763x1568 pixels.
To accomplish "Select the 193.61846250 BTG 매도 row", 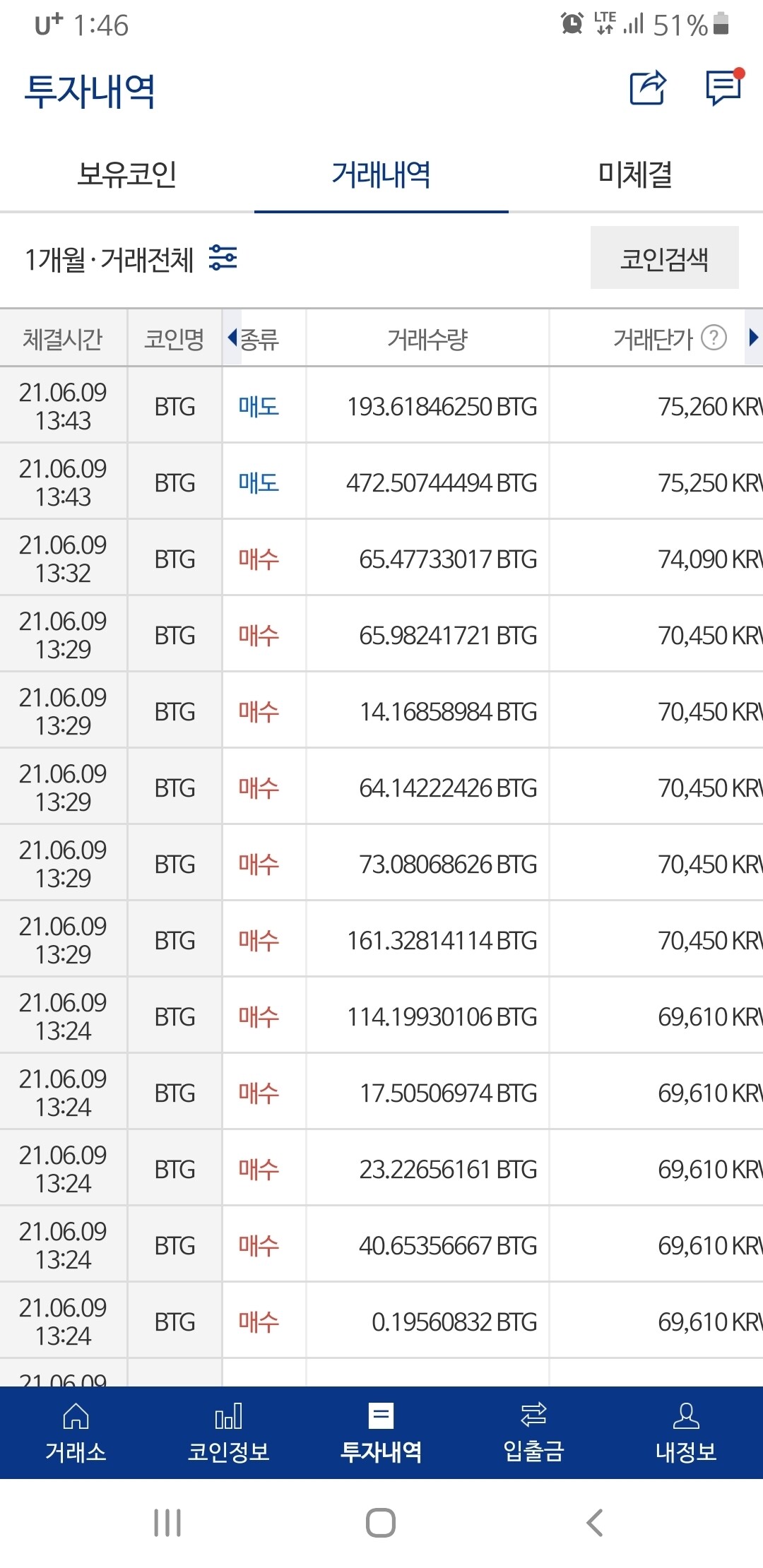I will point(442,406).
